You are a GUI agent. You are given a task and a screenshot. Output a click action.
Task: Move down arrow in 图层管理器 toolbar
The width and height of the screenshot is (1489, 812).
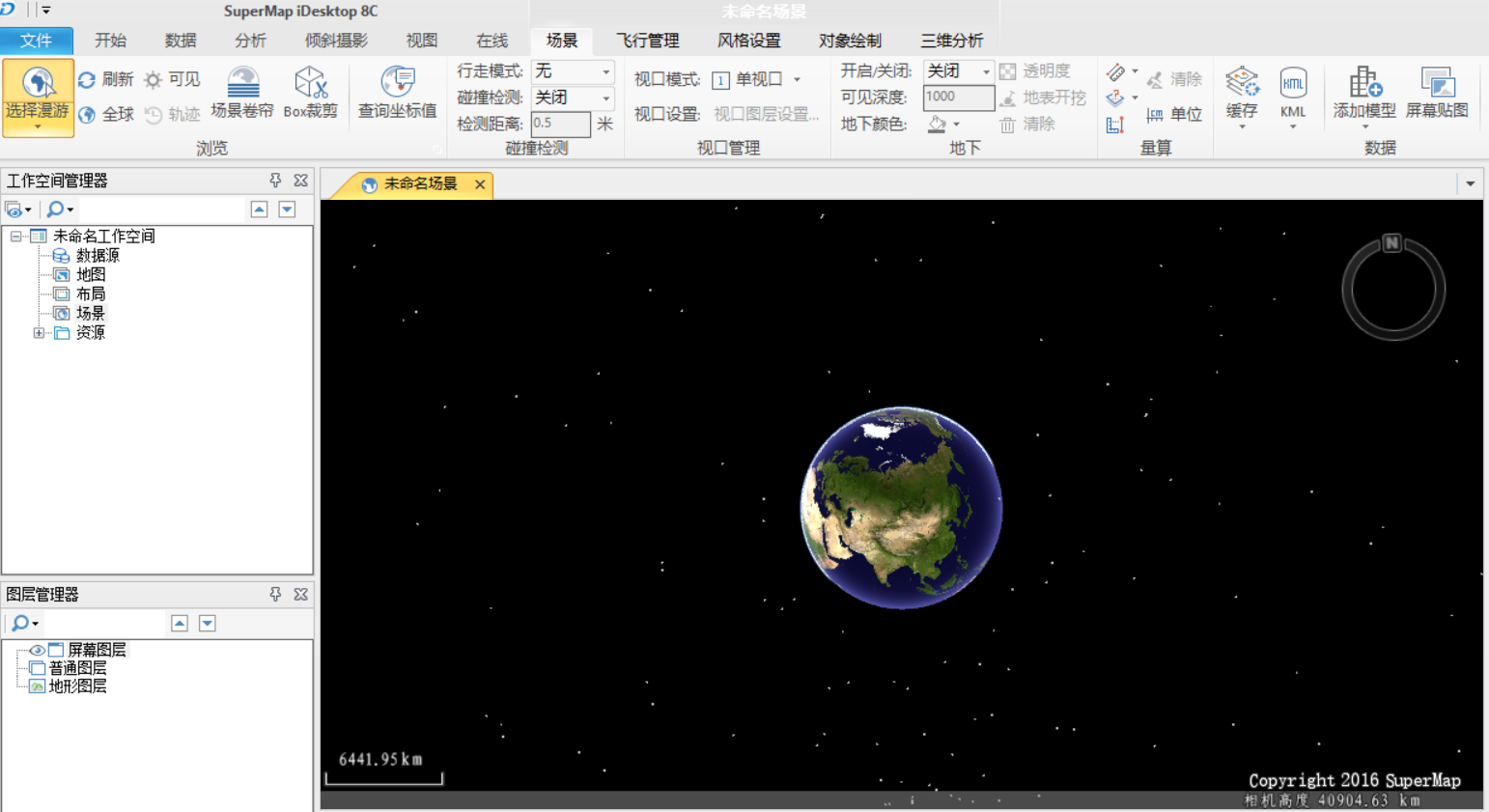coord(208,624)
